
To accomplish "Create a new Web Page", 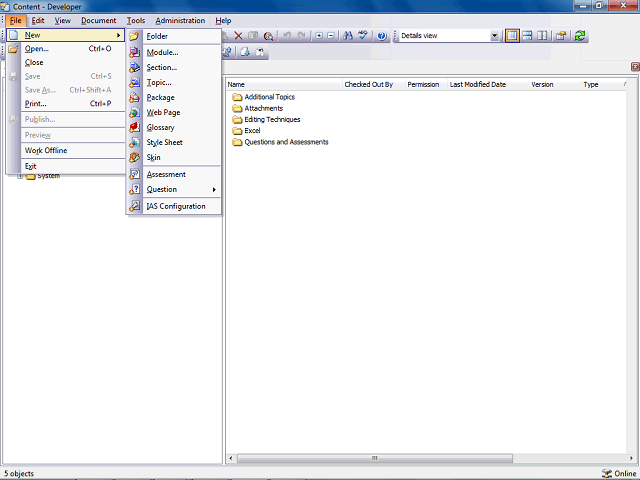I will pos(174,112).
